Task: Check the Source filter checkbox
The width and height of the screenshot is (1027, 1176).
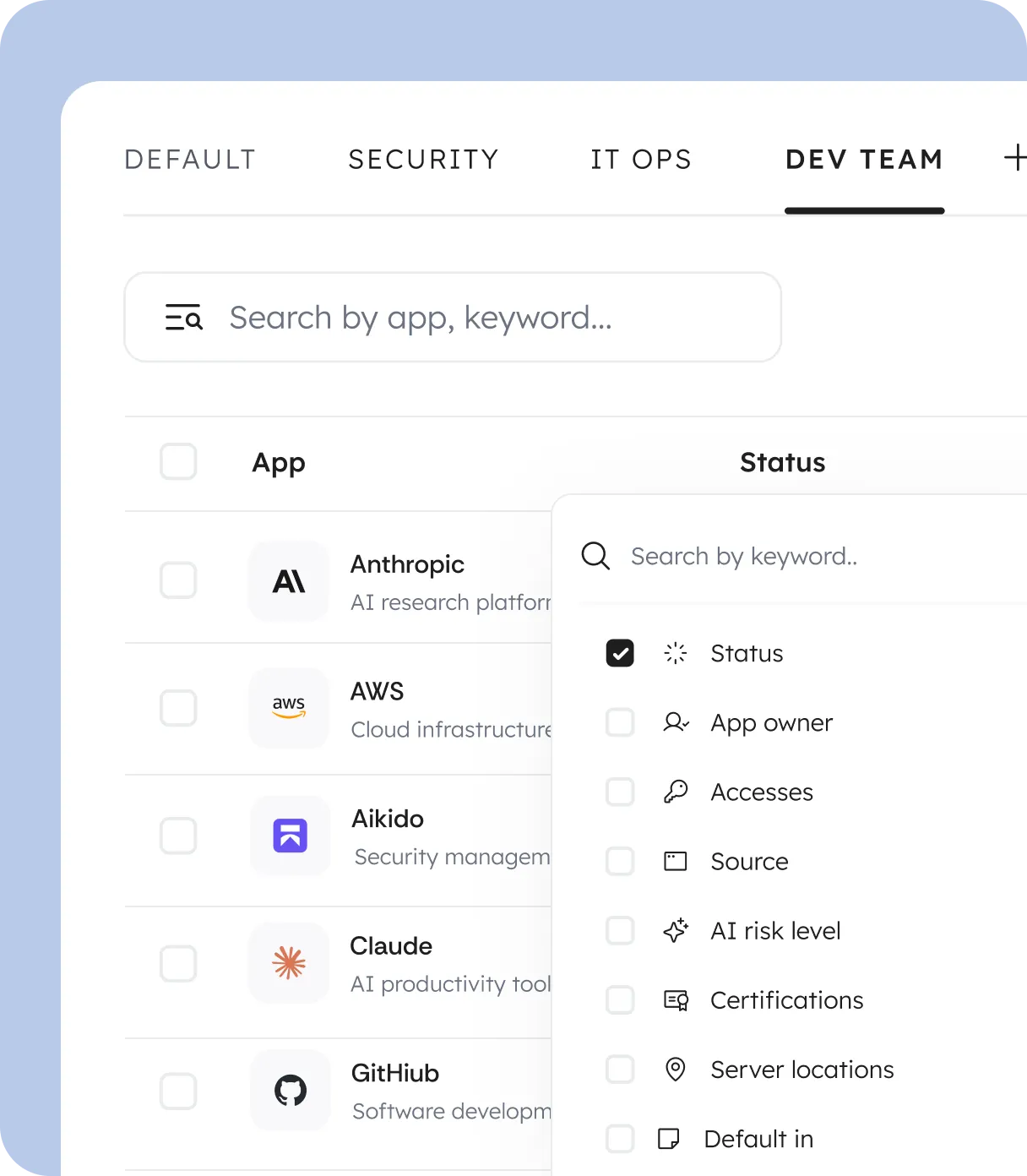Action: click(x=619, y=861)
